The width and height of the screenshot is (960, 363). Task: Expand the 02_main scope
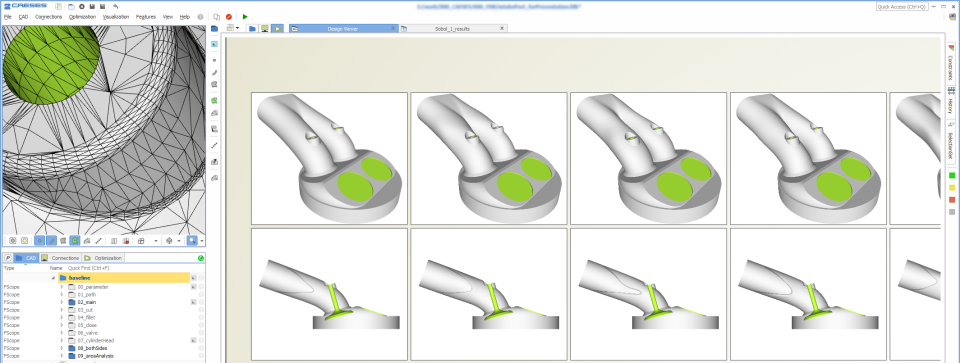tap(61, 302)
